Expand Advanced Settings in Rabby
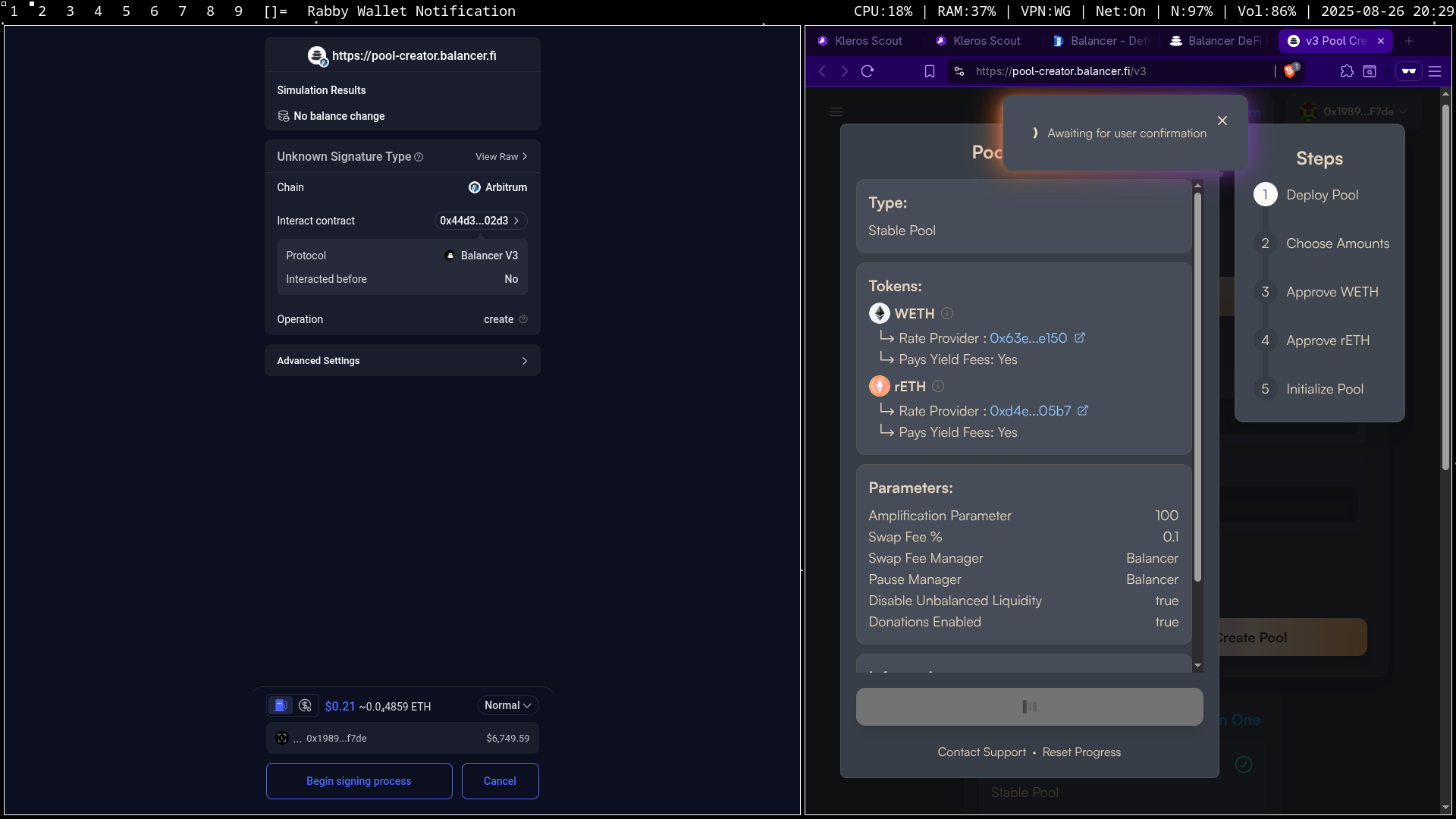This screenshot has width=1456, height=819. click(x=403, y=360)
